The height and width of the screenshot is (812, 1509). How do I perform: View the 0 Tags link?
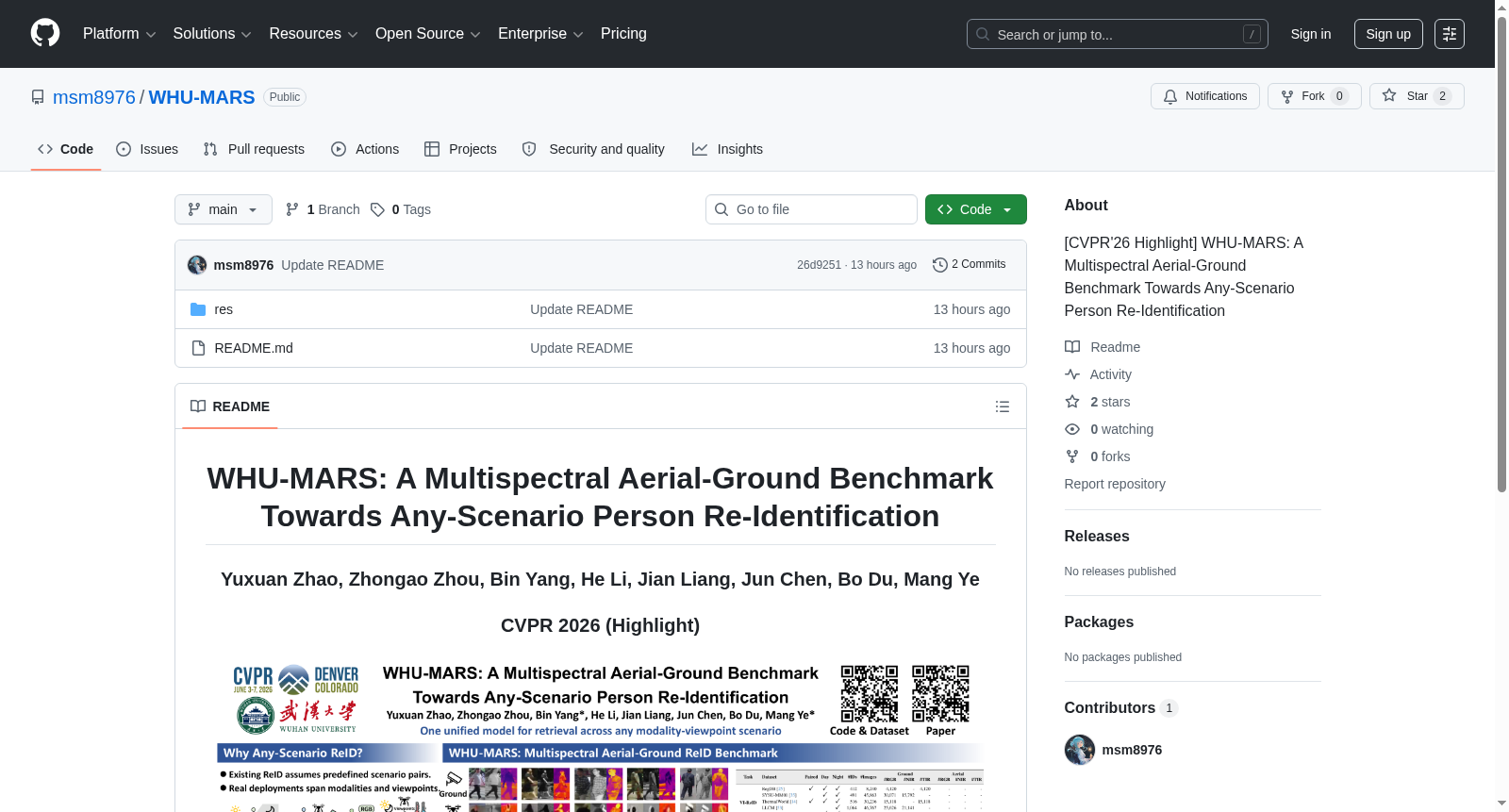coord(401,209)
